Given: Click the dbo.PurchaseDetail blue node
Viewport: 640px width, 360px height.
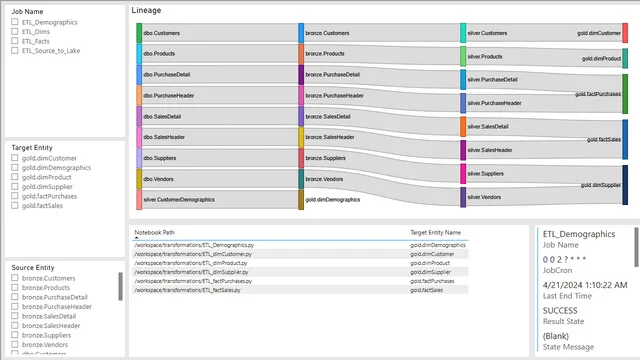Looking at the screenshot, I should 139,75.
